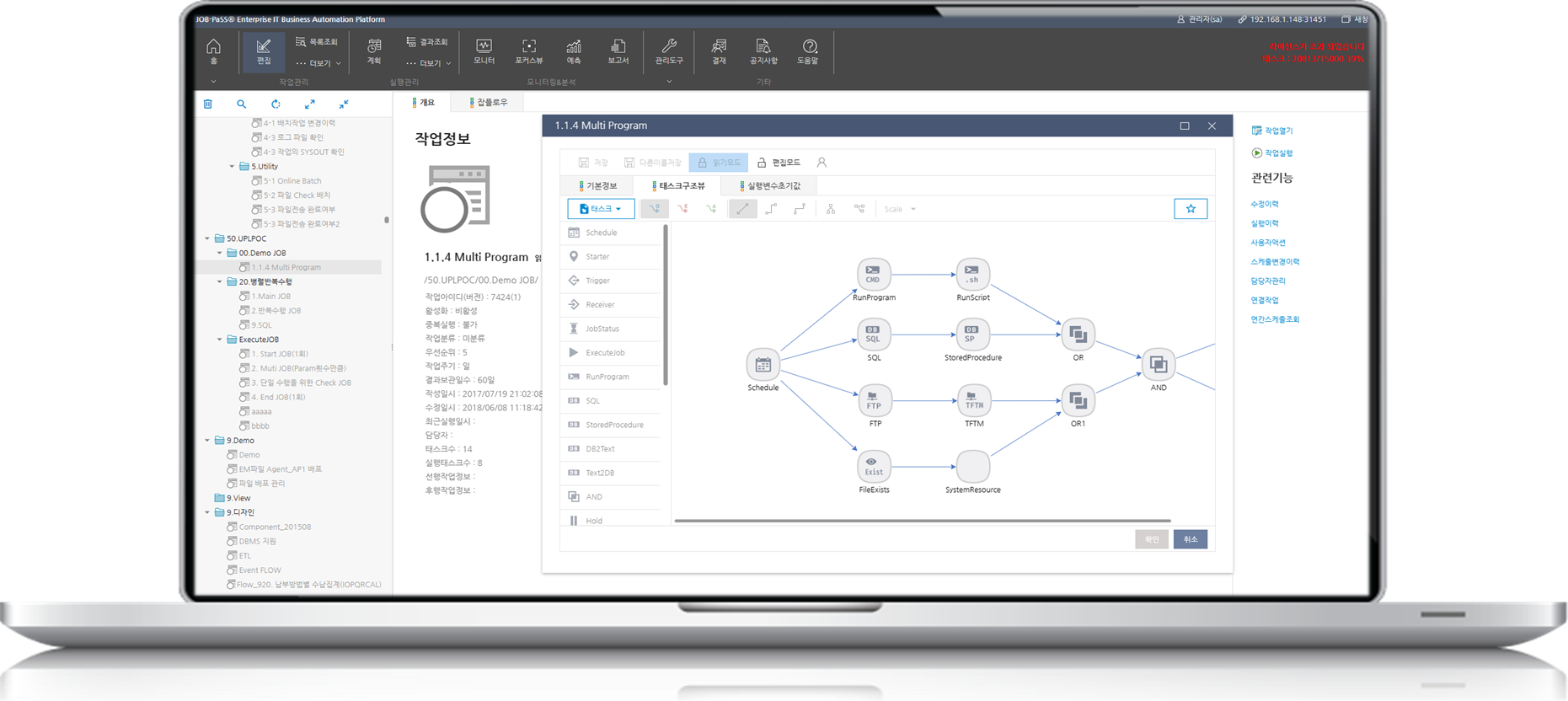1568x701 pixels.
Task: Open the 모니터 monitor tool
Action: click(484, 51)
